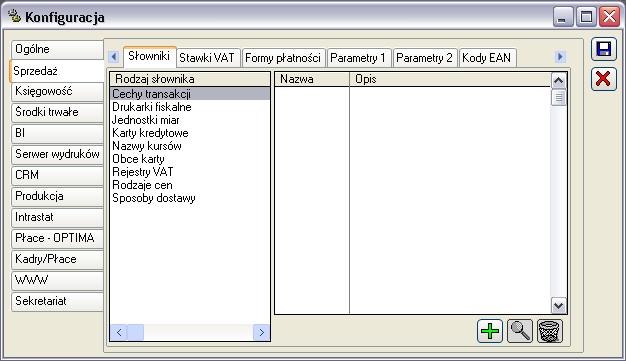Click the Nazwa column header

point(312,79)
